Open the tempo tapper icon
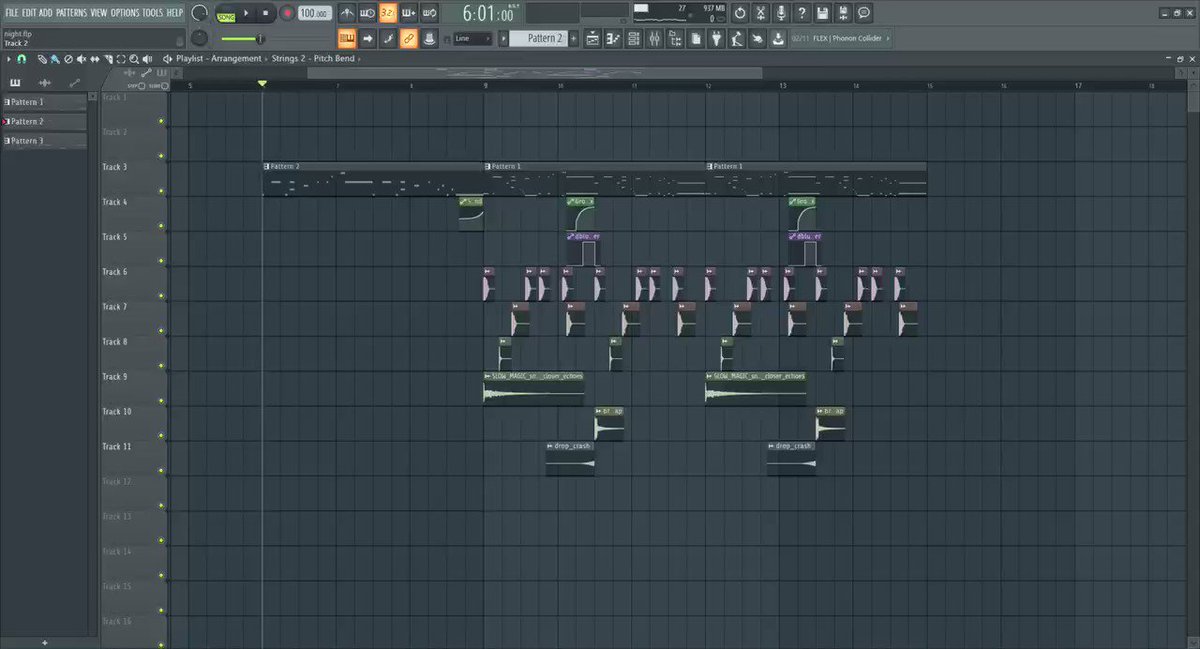The image size is (1200, 649). pyautogui.click(x=737, y=38)
